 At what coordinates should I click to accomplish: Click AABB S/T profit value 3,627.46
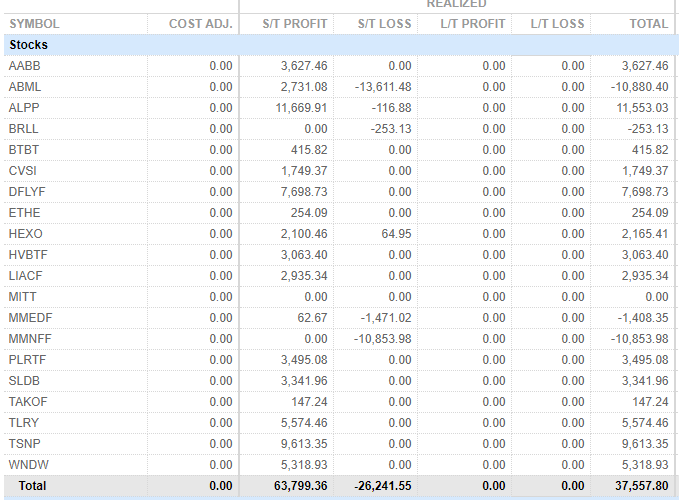304,66
